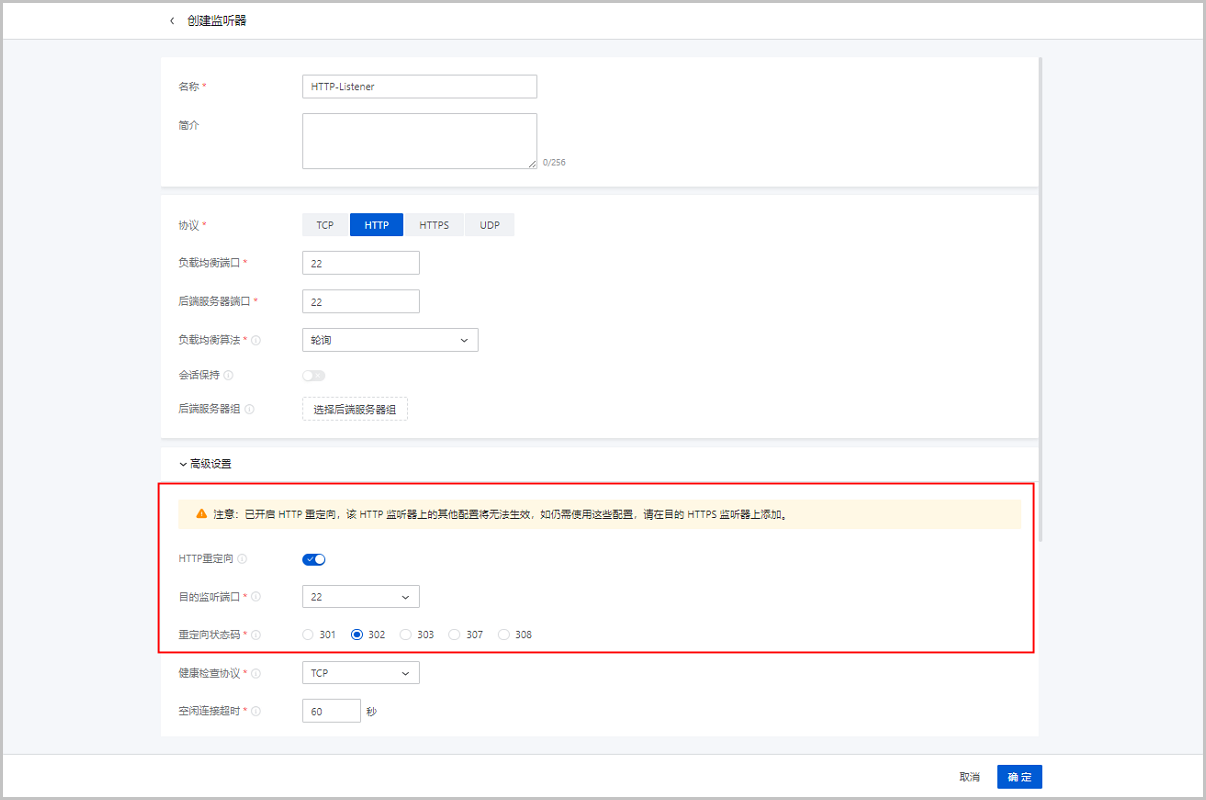Switch protocol to HTTPS

(x=434, y=225)
